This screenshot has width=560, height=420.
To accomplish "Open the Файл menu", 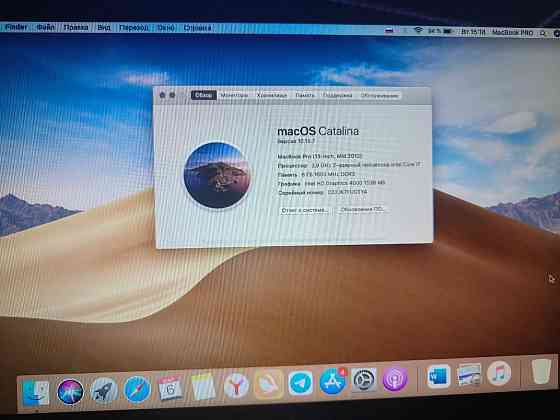I will tap(46, 27).
